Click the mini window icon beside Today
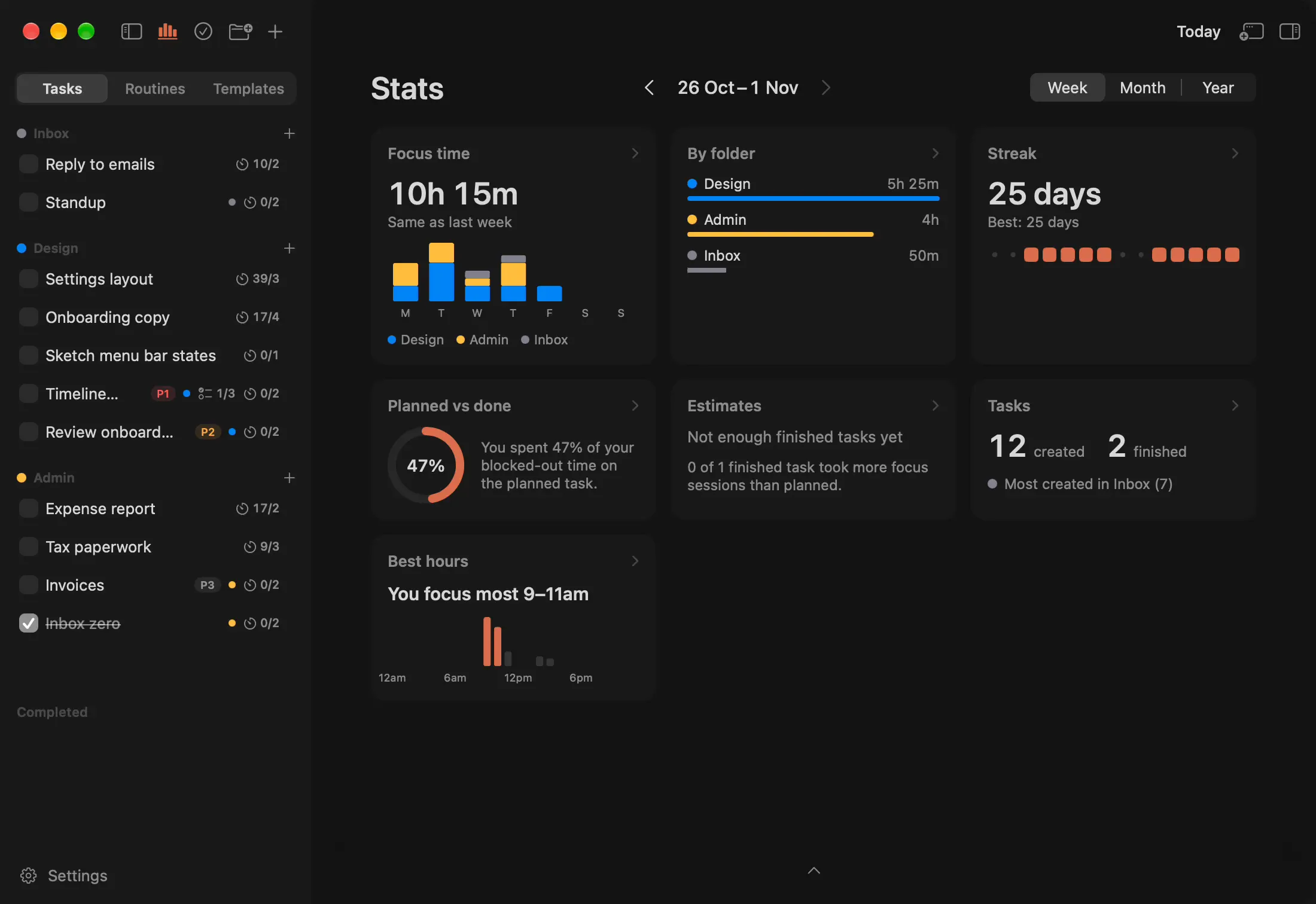This screenshot has width=1316, height=904. 1251,31
